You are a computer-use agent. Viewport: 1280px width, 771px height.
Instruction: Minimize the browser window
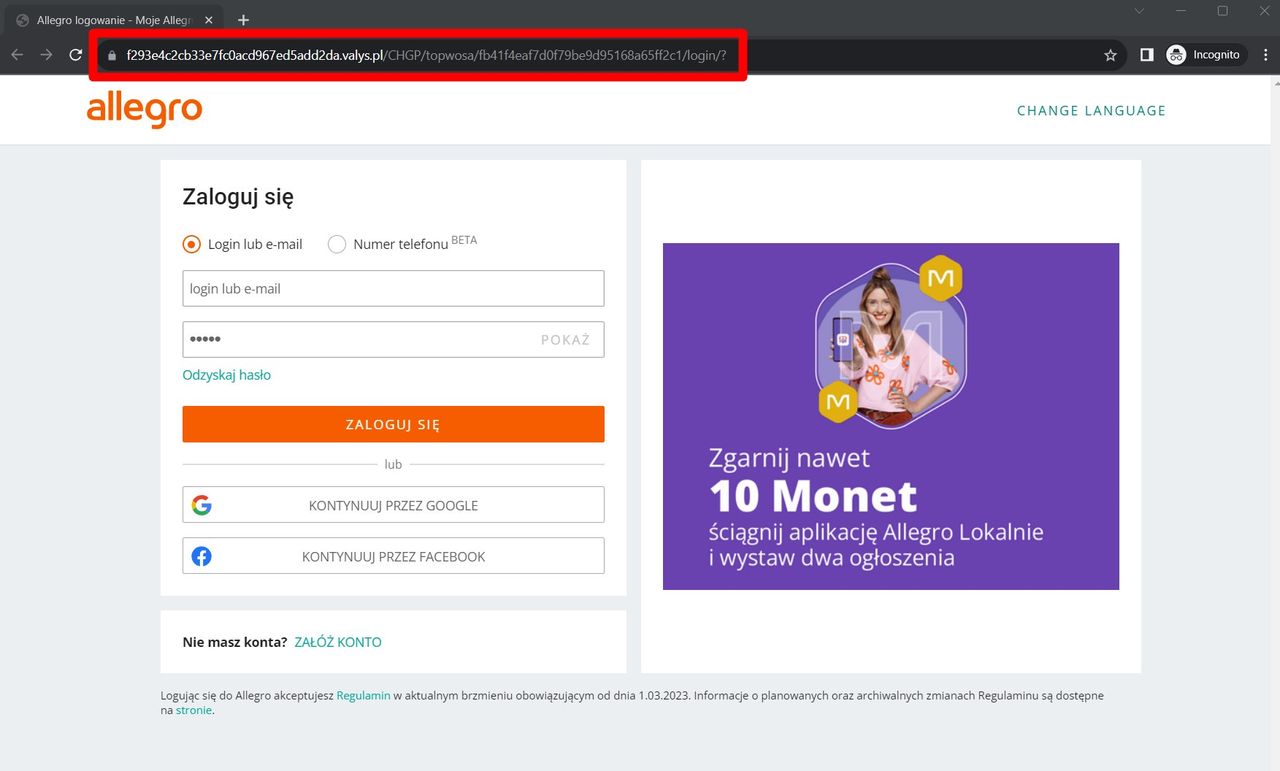[1181, 11]
